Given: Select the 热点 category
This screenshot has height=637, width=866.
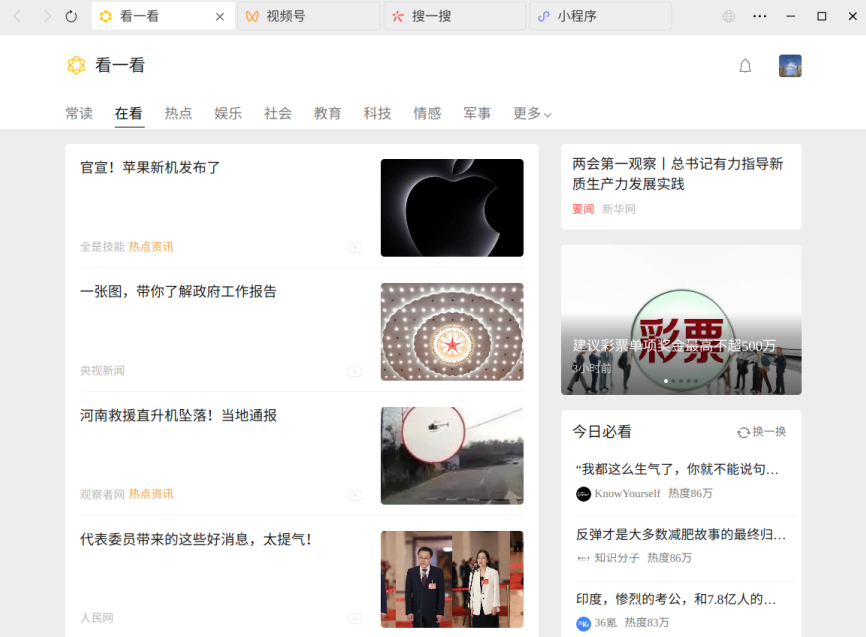Looking at the screenshot, I should click(178, 114).
